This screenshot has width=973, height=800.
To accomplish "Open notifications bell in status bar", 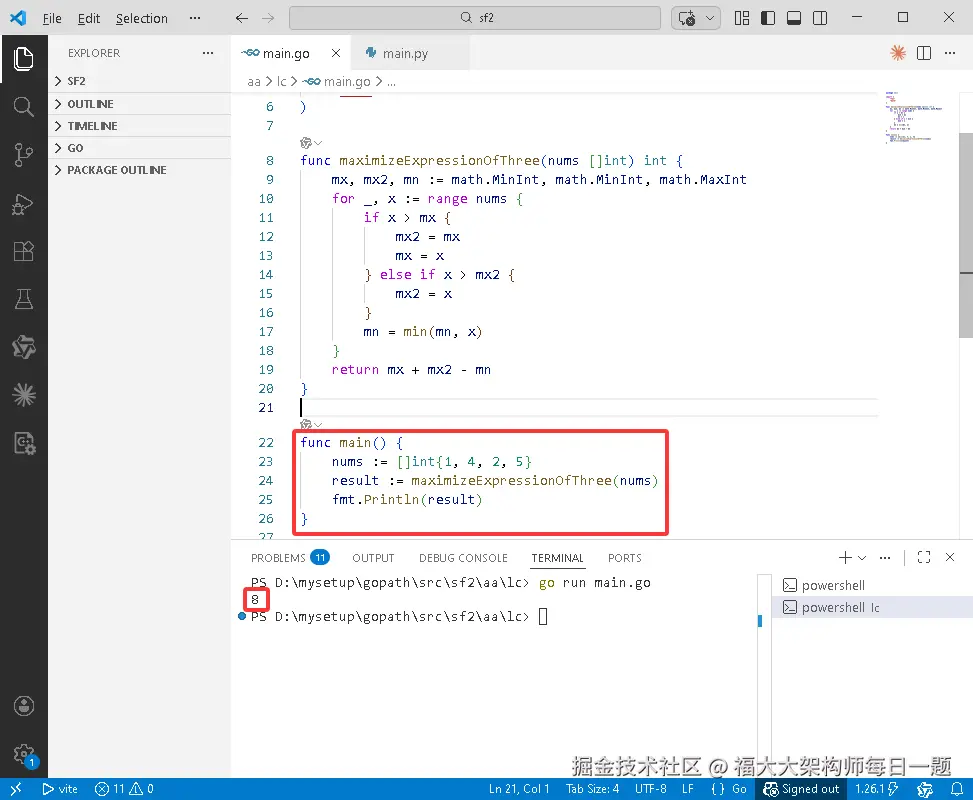I will pyautogui.click(x=957, y=789).
